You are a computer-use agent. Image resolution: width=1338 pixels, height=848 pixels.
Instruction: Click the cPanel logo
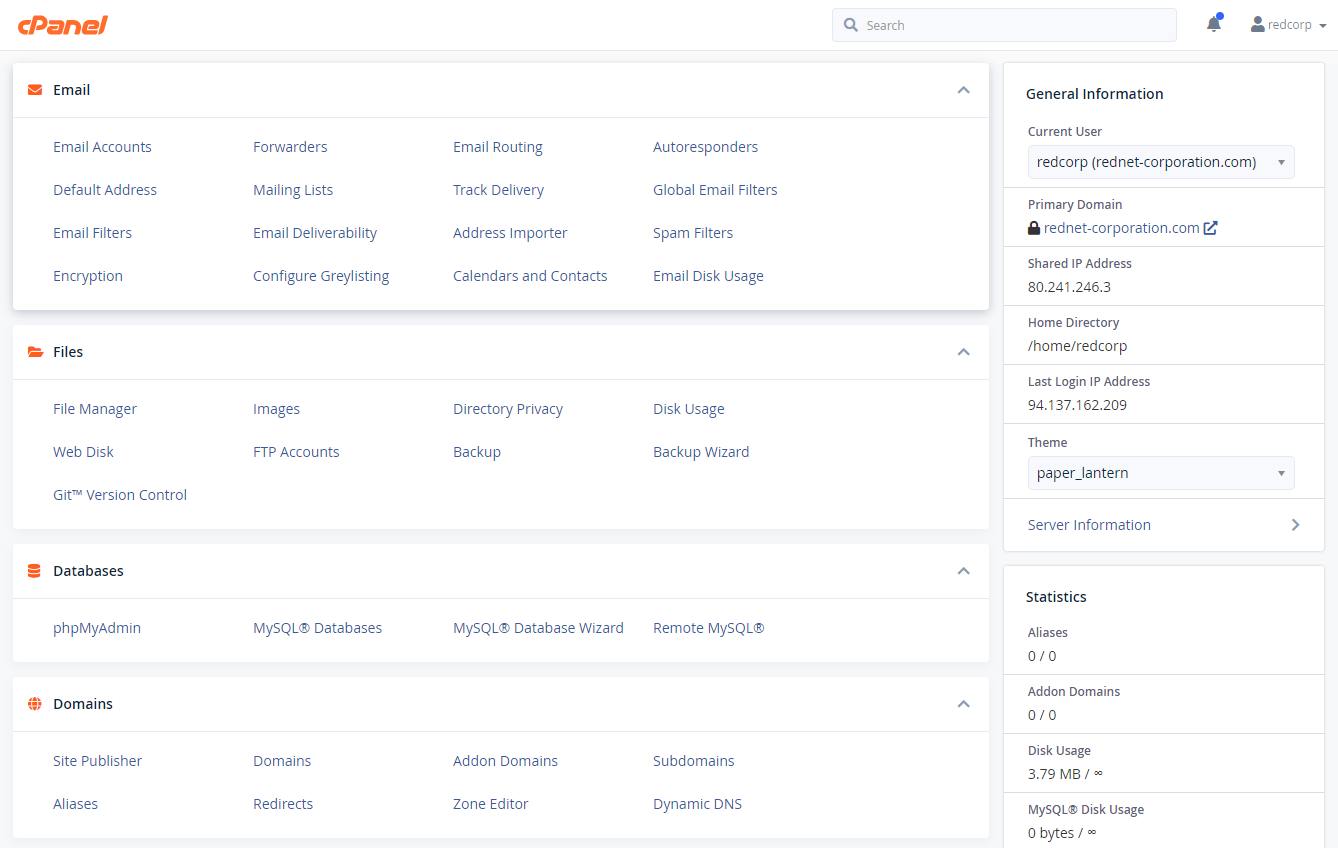point(62,25)
